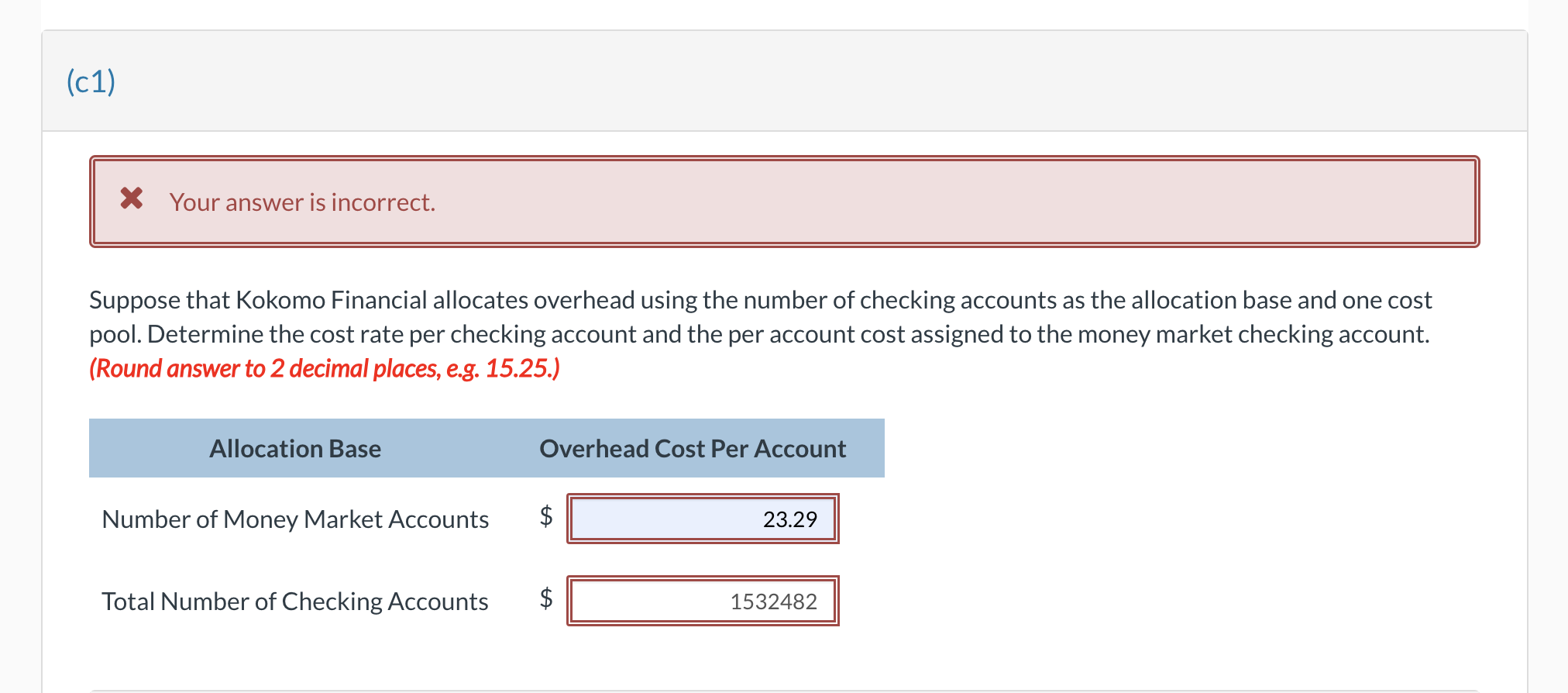Click the Total Number of Checking Accounts label
1568x693 pixels.
(x=294, y=601)
